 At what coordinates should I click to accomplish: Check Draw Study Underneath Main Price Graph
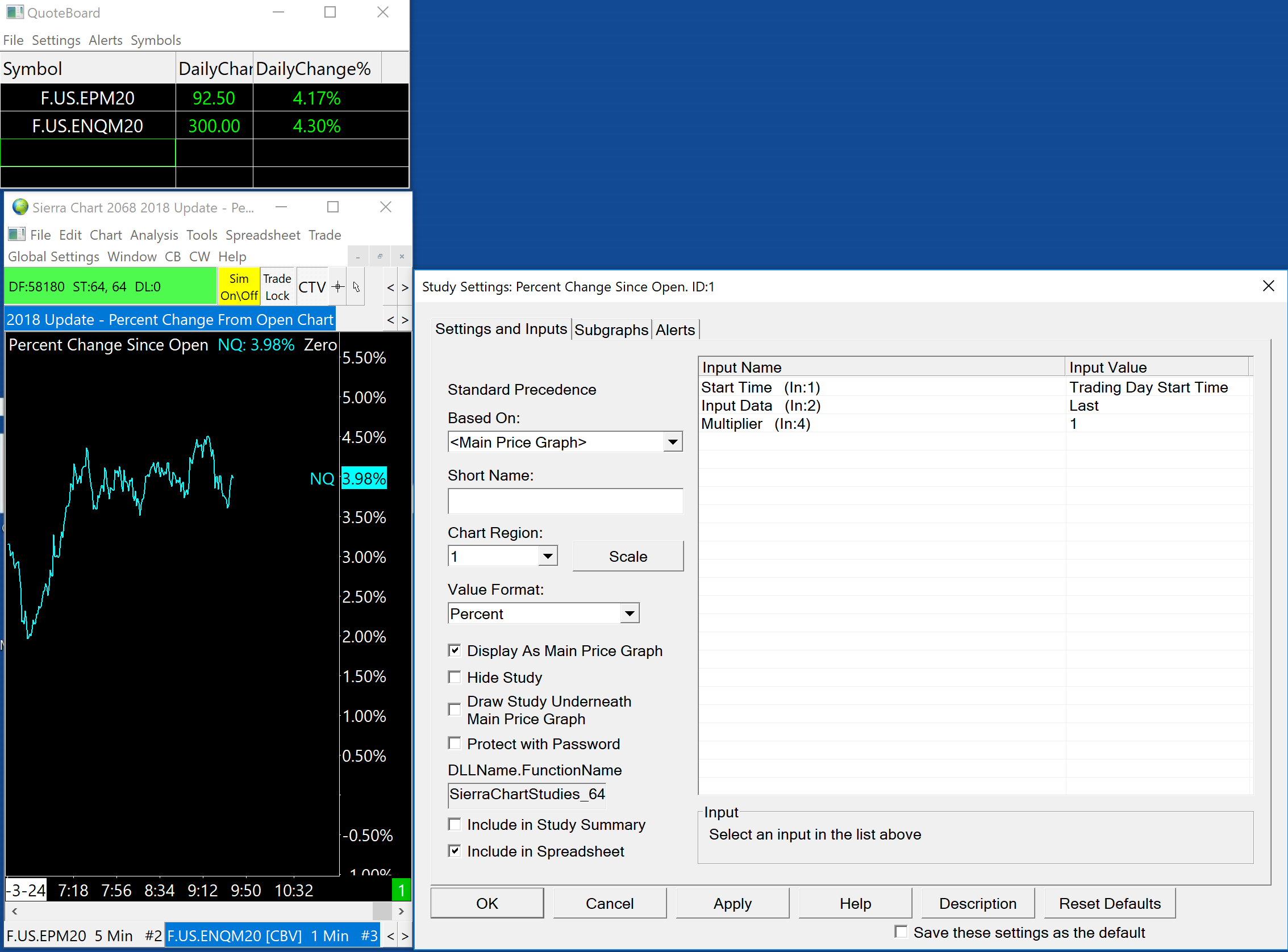coord(455,709)
